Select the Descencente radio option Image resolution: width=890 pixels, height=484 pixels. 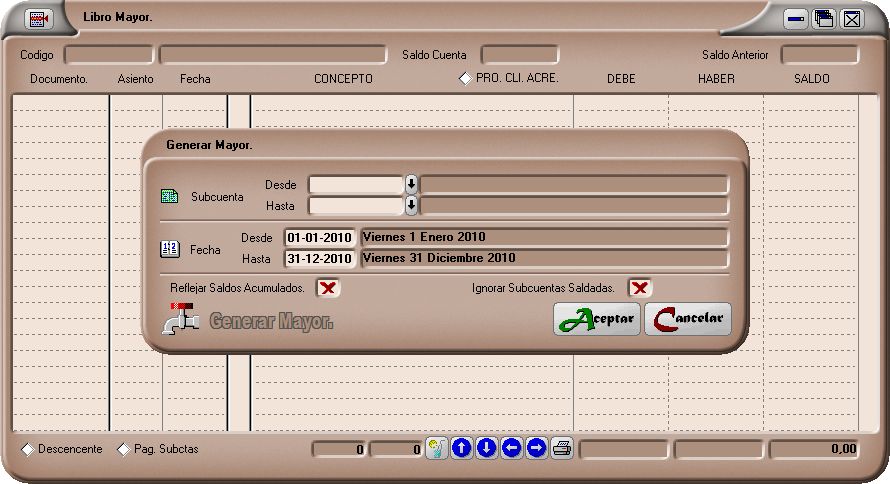click(29, 450)
